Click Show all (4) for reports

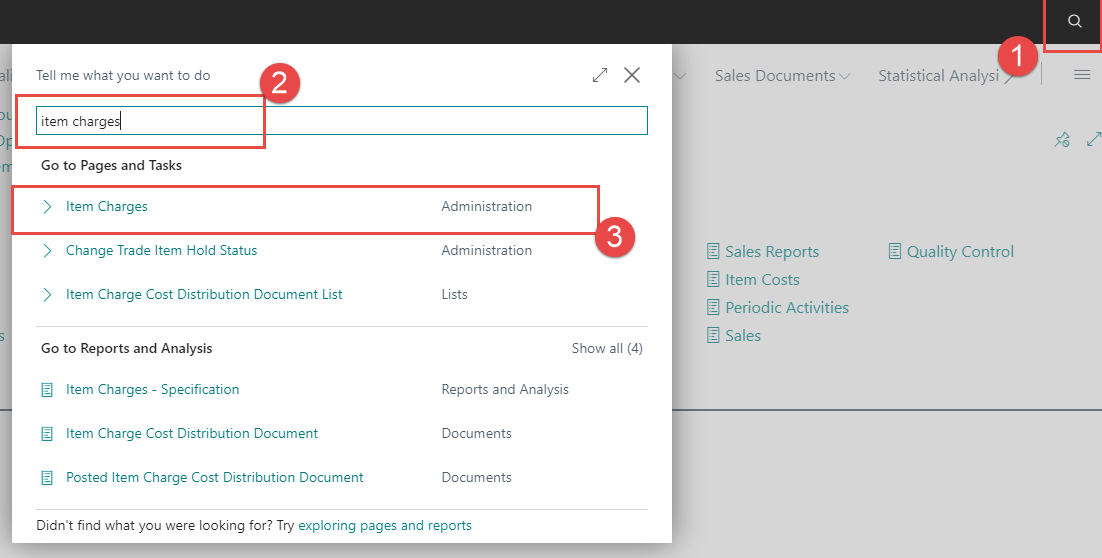pos(607,349)
